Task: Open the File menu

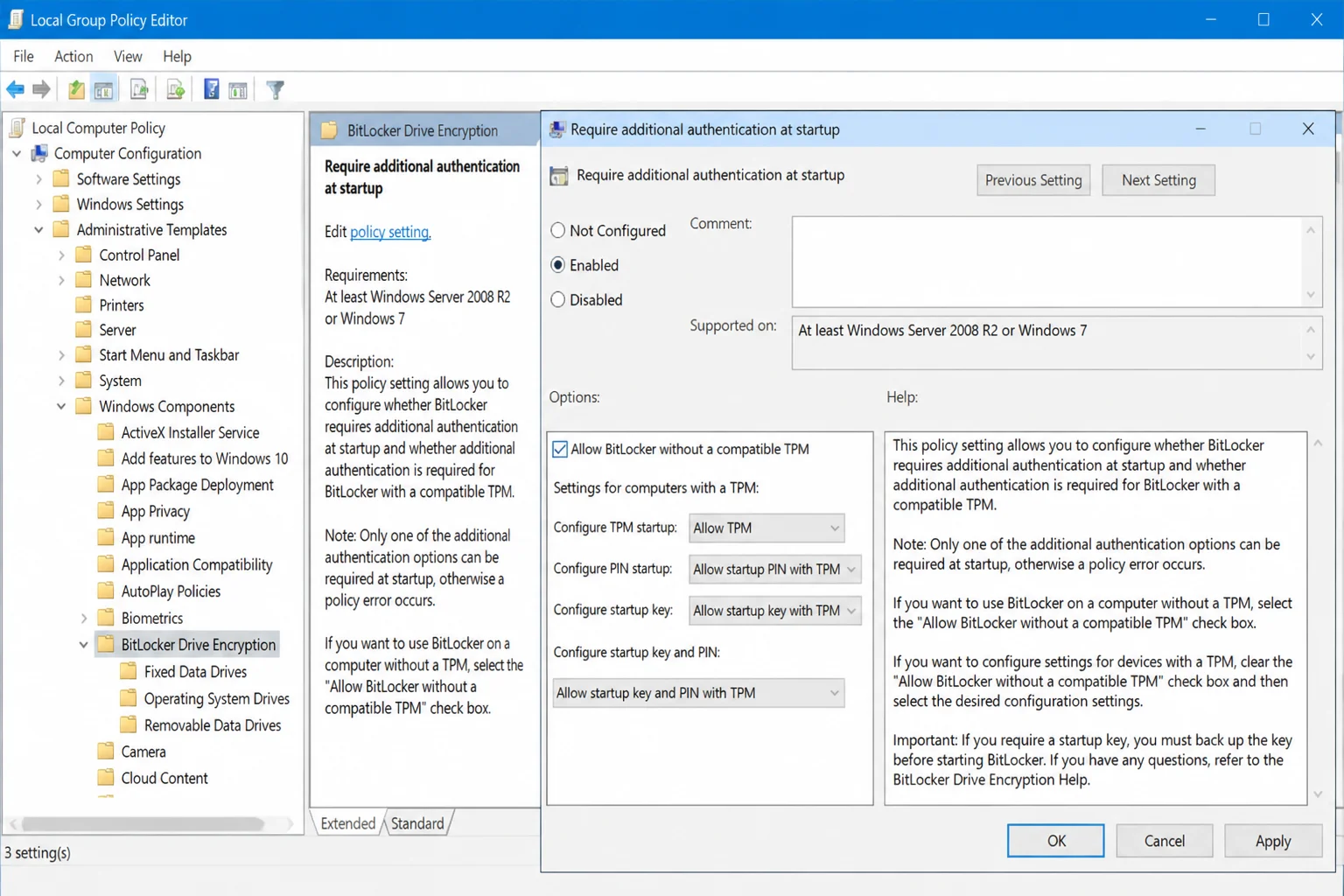Action: [x=24, y=56]
